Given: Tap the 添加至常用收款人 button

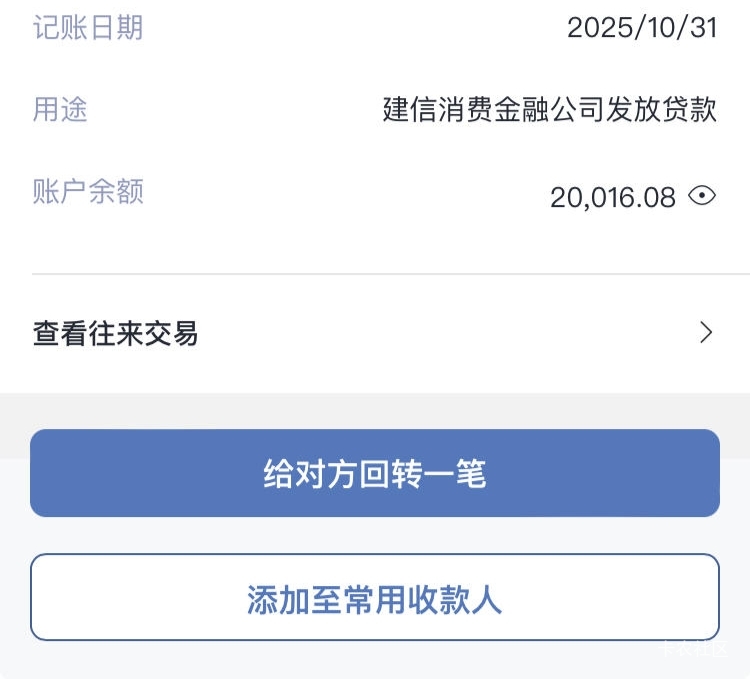Looking at the screenshot, I should click(x=375, y=598).
